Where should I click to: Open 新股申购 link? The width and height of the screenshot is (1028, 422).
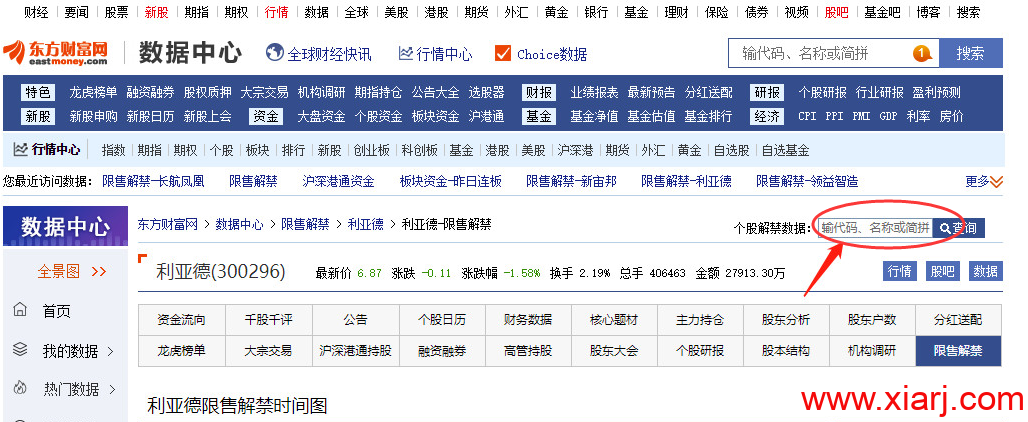coord(94,117)
